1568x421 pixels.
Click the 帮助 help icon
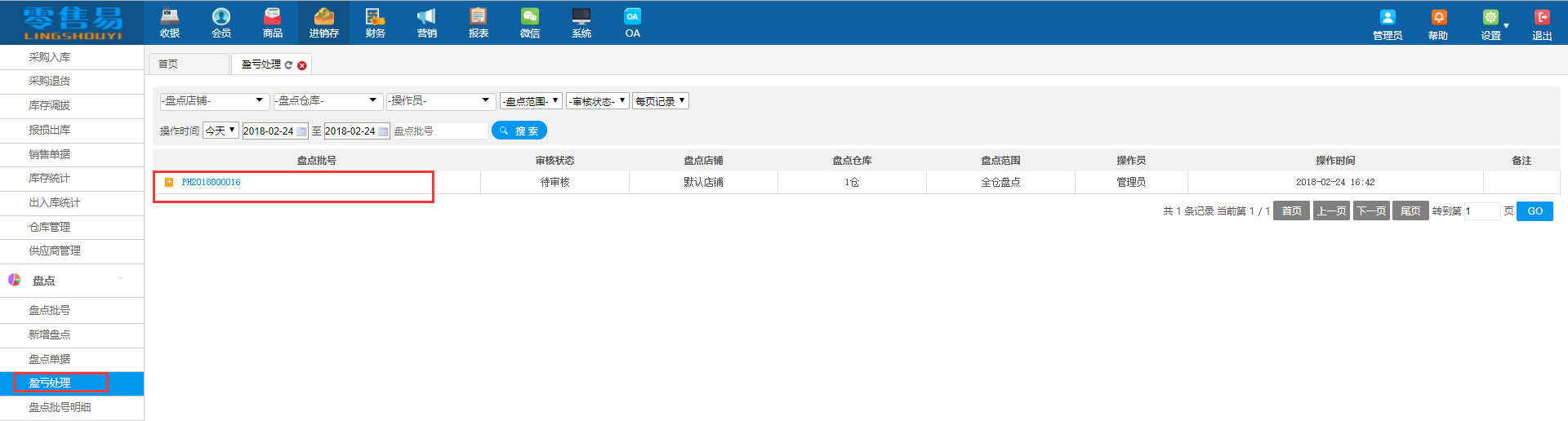tap(1438, 17)
